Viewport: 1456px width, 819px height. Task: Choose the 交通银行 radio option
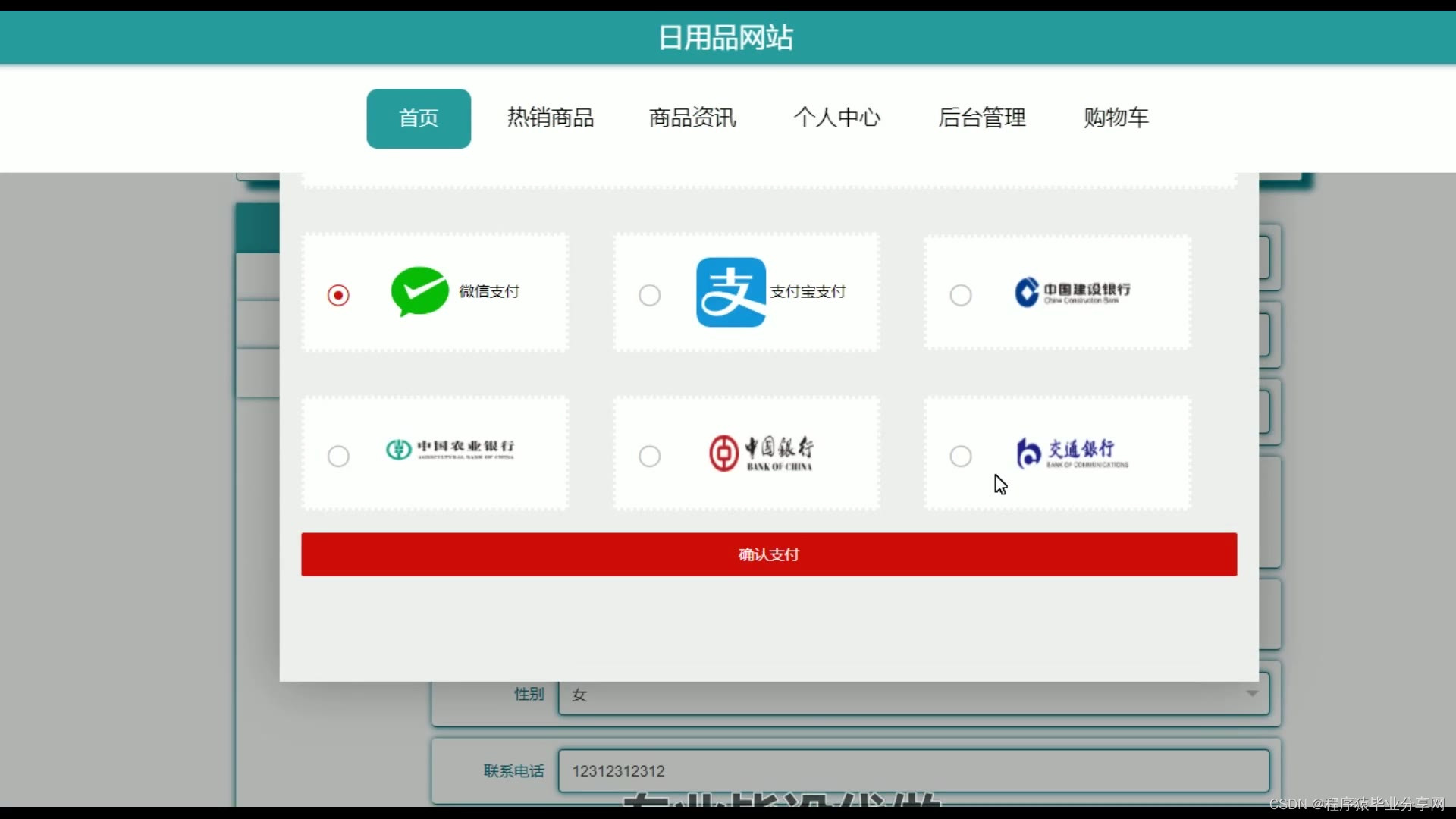[960, 457]
